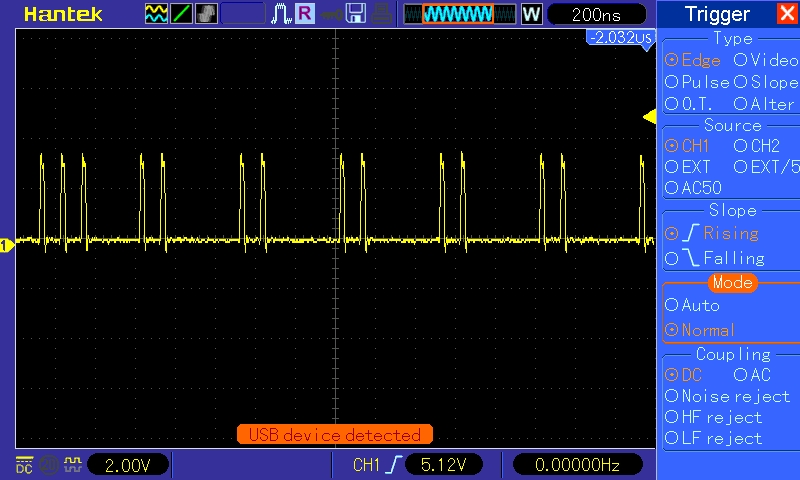
Task: Select Alter trigger type
Action: [x=764, y=104]
